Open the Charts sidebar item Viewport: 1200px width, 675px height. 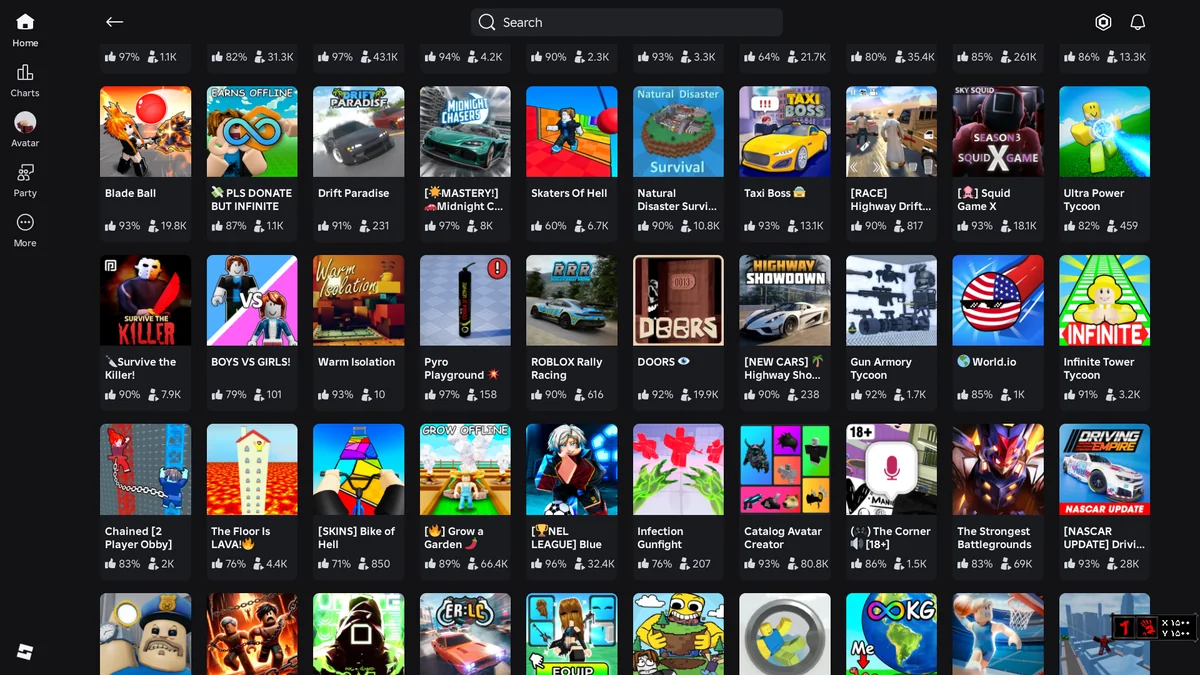pos(25,80)
